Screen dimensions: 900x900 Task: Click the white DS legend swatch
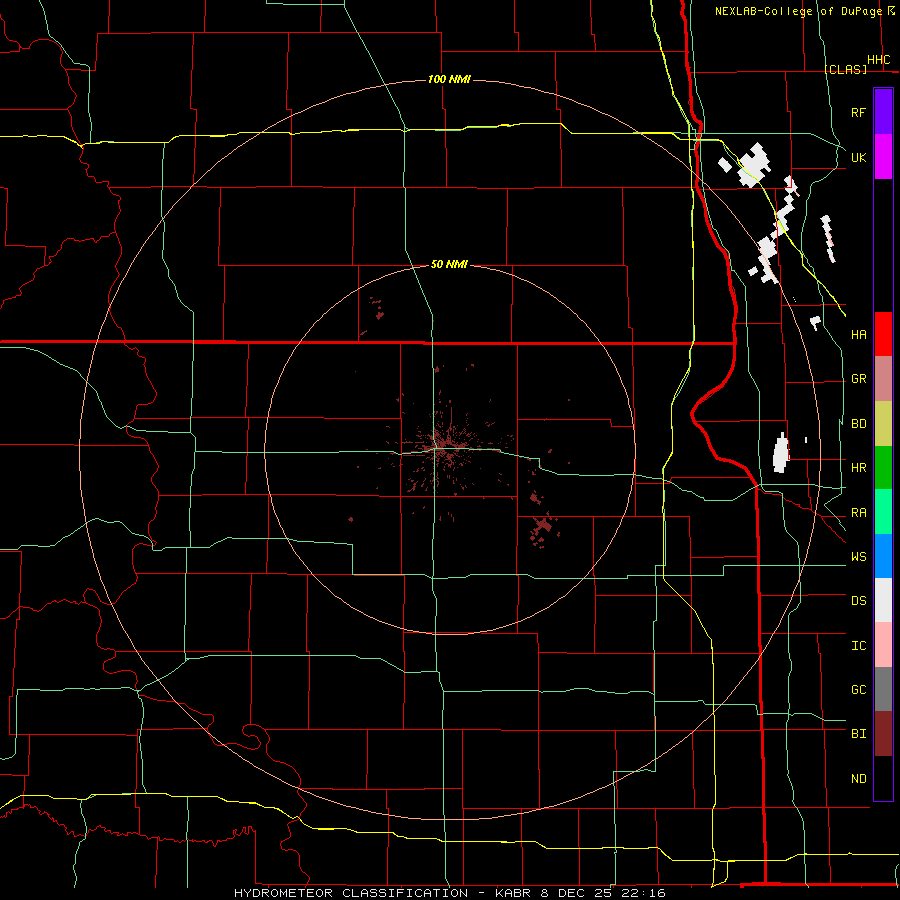[x=883, y=600]
